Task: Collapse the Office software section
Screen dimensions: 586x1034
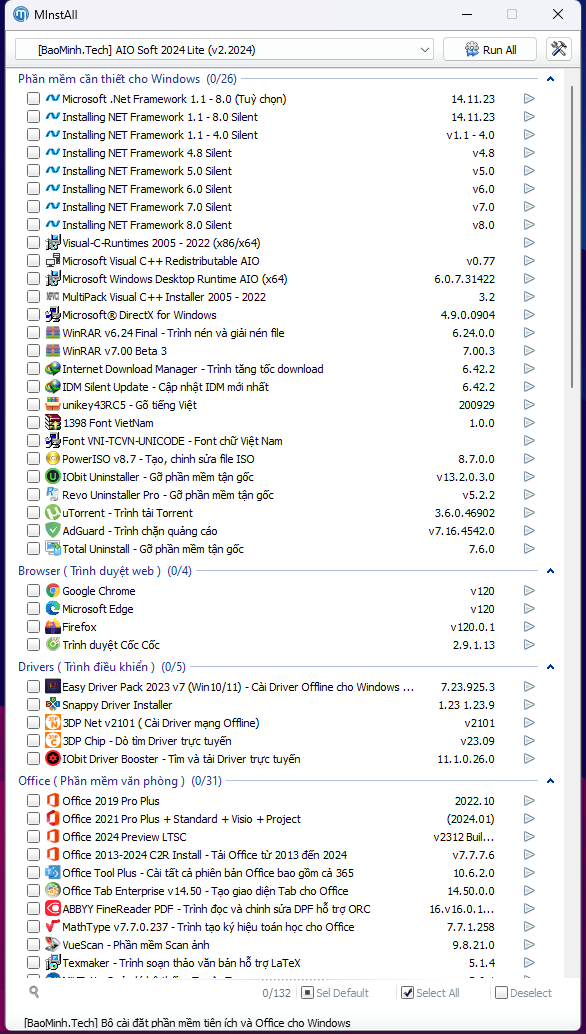Action: click(x=550, y=781)
